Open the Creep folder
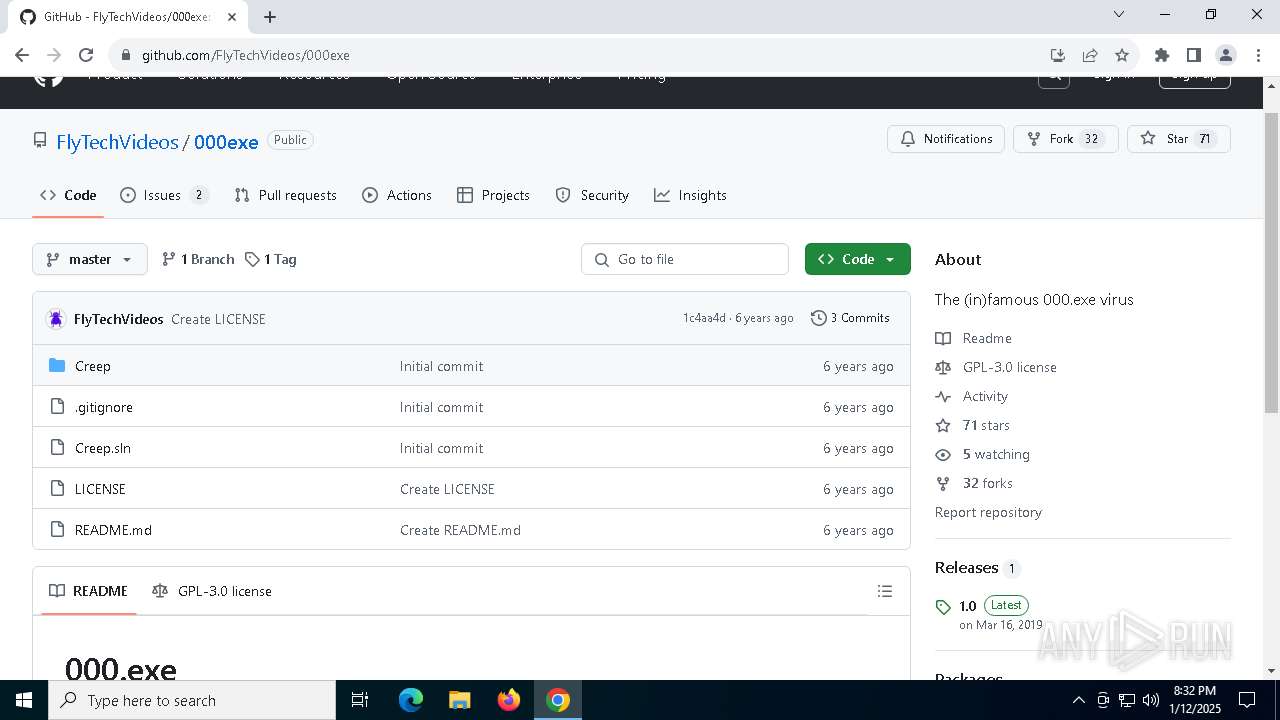1280x720 pixels. [x=93, y=366]
